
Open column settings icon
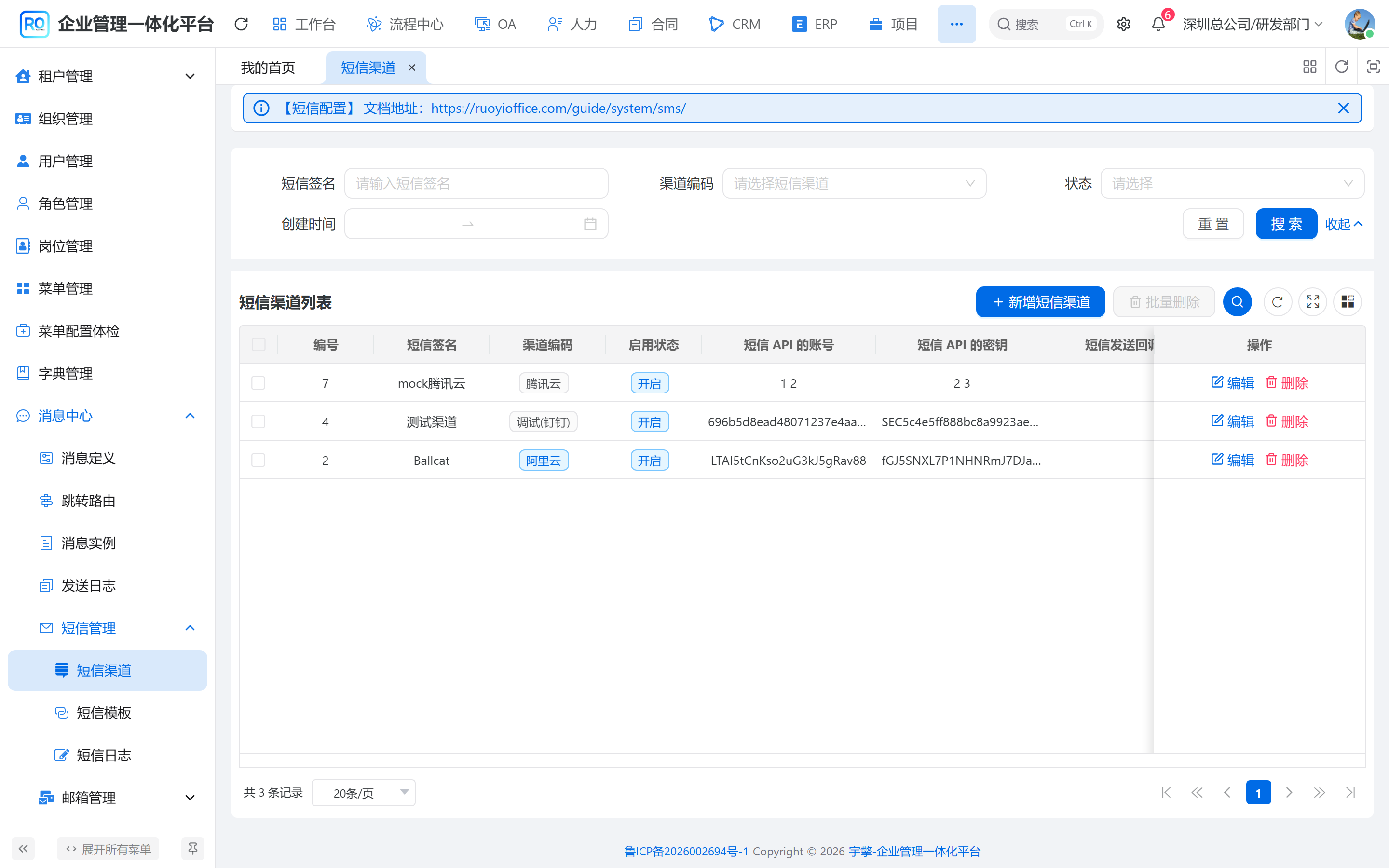pyautogui.click(x=1348, y=302)
